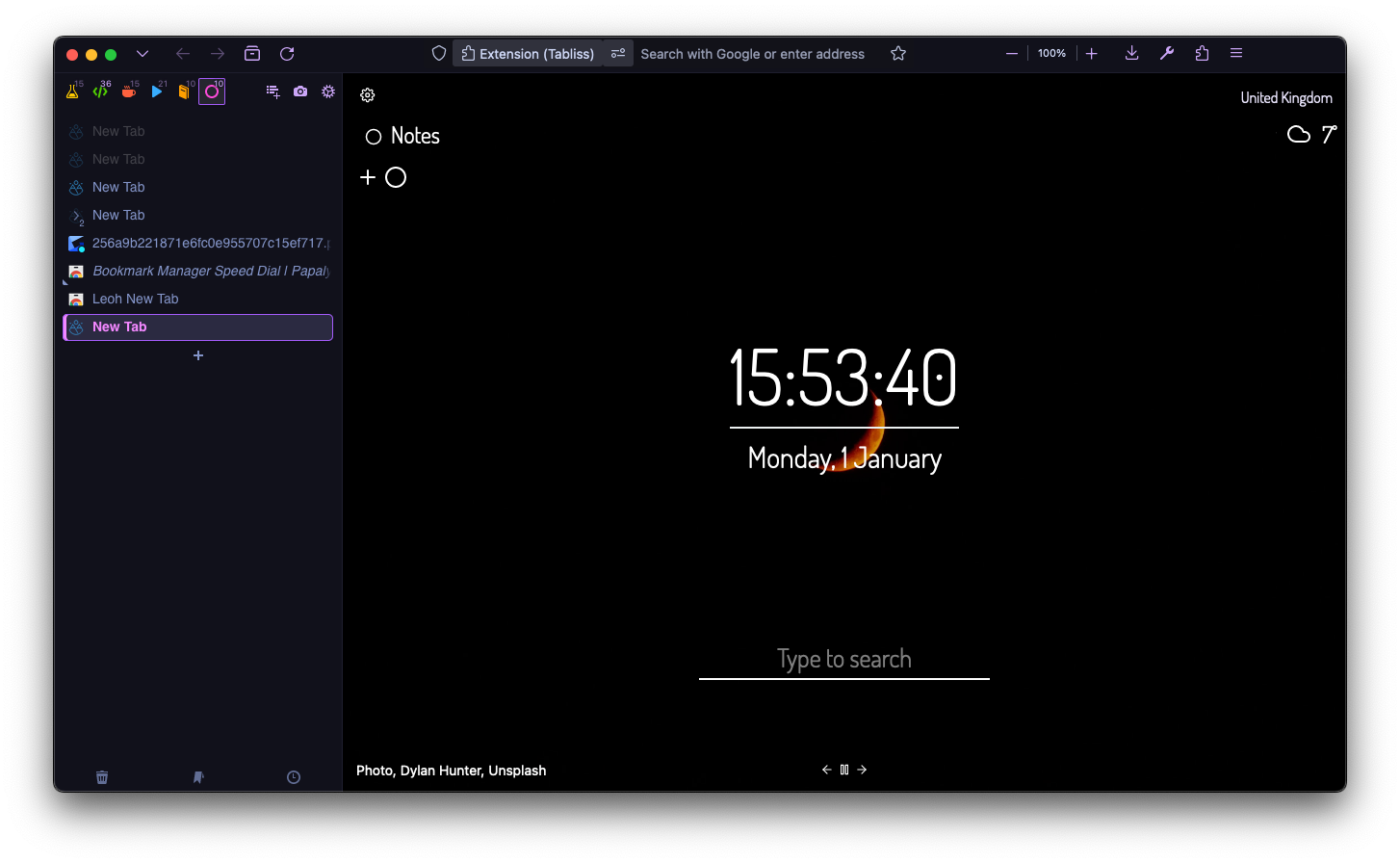Open the browser hamburger menu
This screenshot has height=863, width=1400.
(x=1236, y=54)
